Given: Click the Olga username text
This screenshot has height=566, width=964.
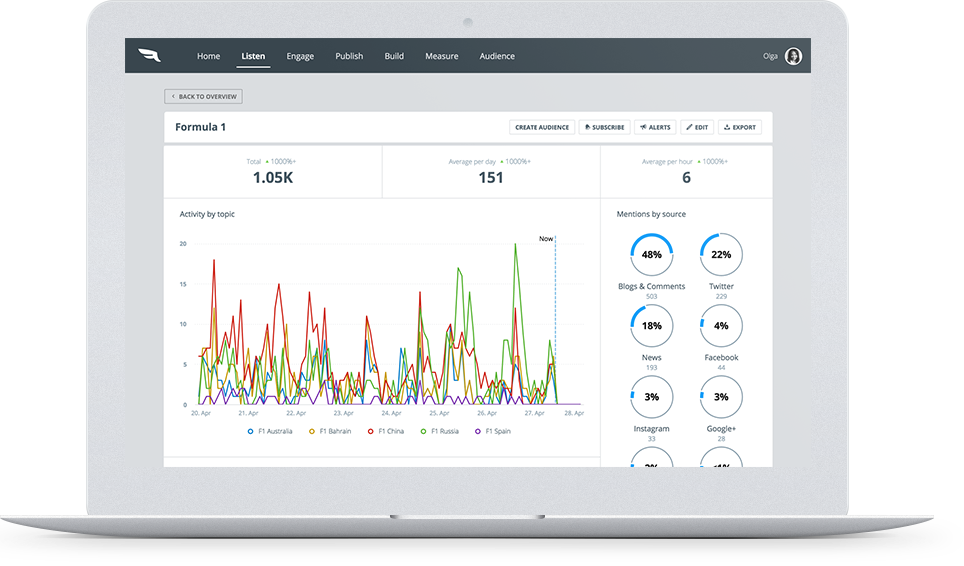Looking at the screenshot, I should (x=770, y=56).
